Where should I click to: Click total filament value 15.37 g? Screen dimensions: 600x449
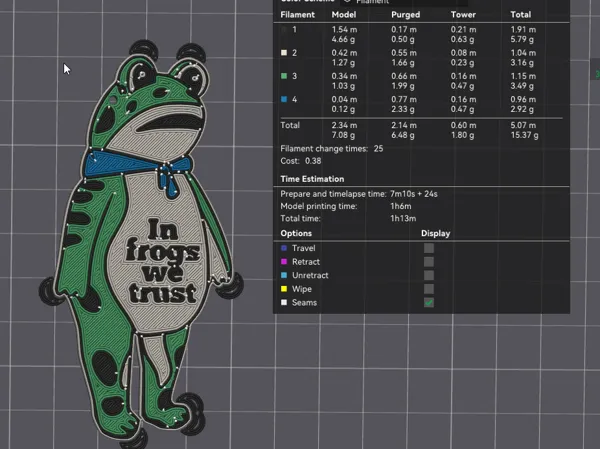coord(525,135)
